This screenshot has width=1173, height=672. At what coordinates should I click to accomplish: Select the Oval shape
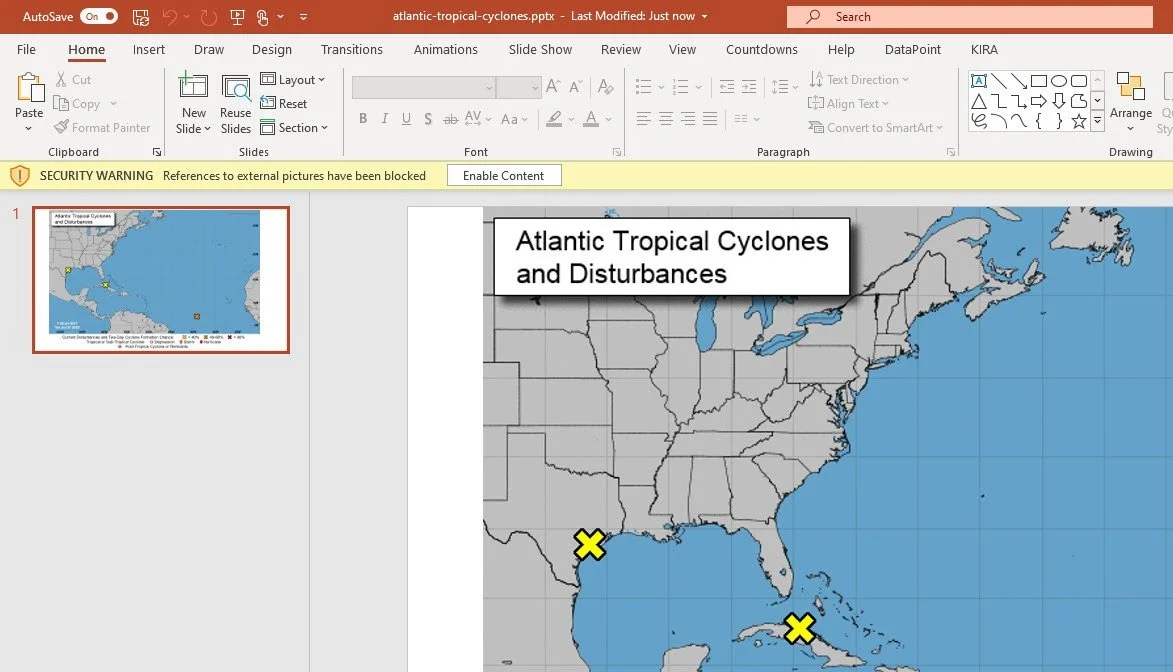1059,81
